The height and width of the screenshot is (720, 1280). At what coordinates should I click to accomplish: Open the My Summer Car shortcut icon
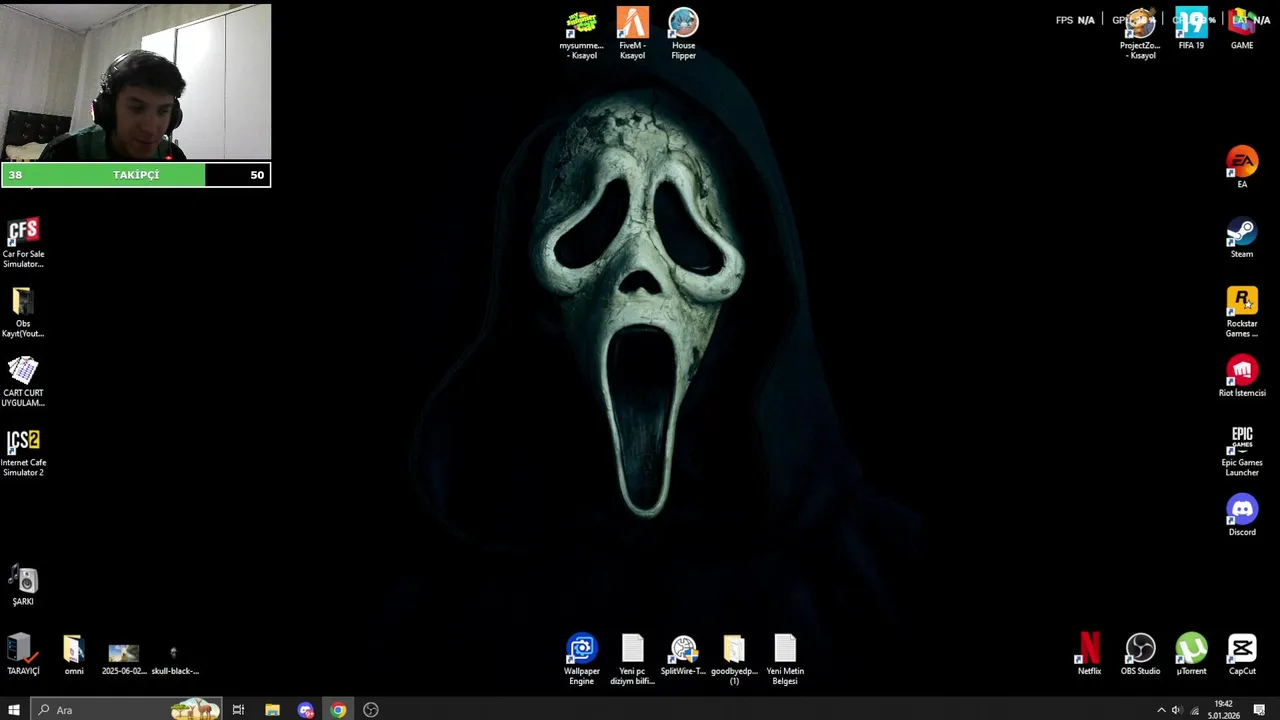pos(581,33)
